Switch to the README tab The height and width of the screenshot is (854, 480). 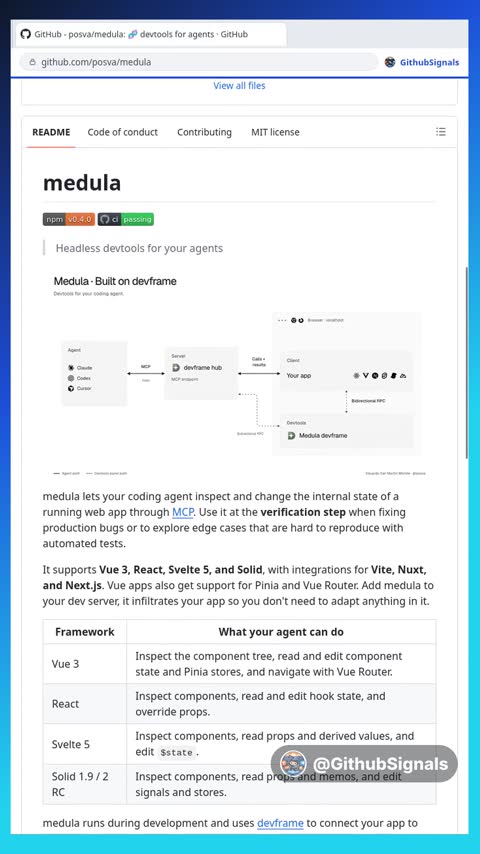pyautogui.click(x=51, y=132)
